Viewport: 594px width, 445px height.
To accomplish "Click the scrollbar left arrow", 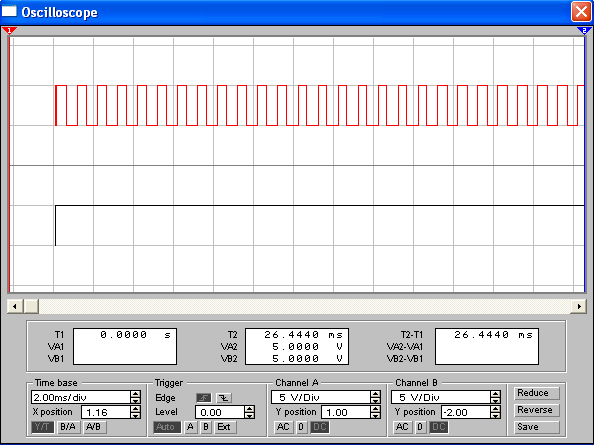I will [15, 306].
